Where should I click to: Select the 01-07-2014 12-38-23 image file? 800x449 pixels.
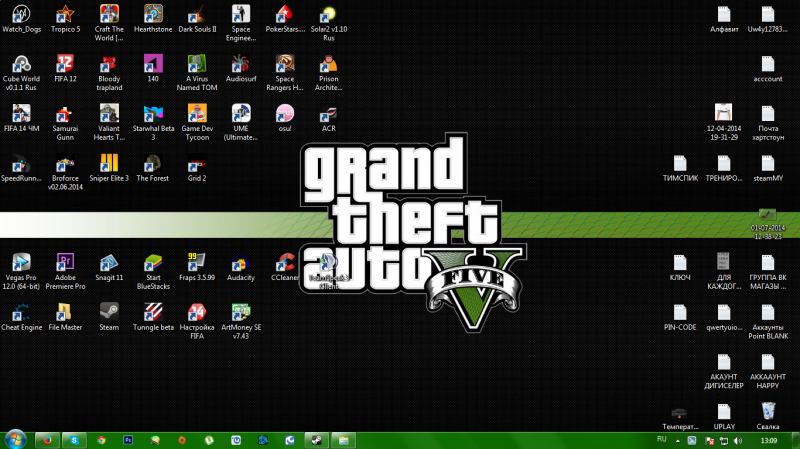768,222
